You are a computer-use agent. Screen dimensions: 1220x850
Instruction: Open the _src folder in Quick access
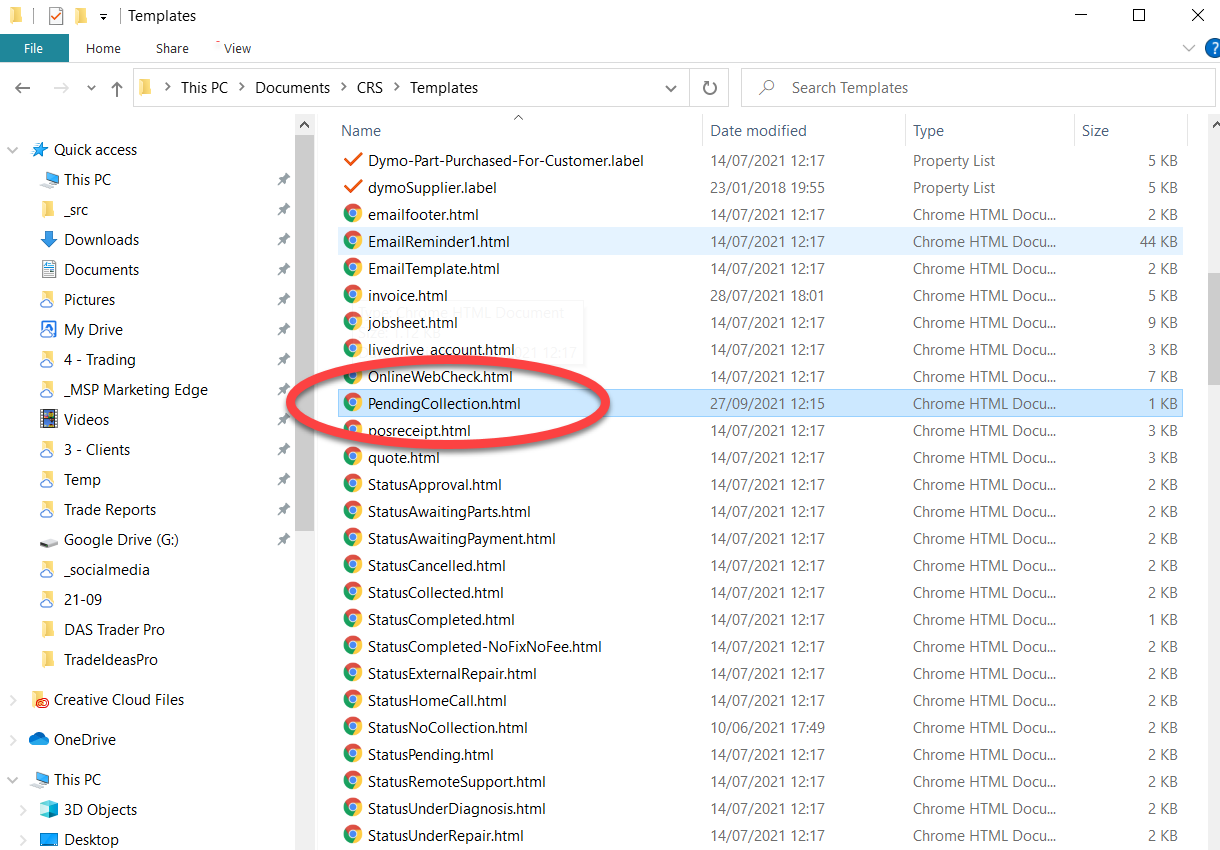(x=76, y=210)
